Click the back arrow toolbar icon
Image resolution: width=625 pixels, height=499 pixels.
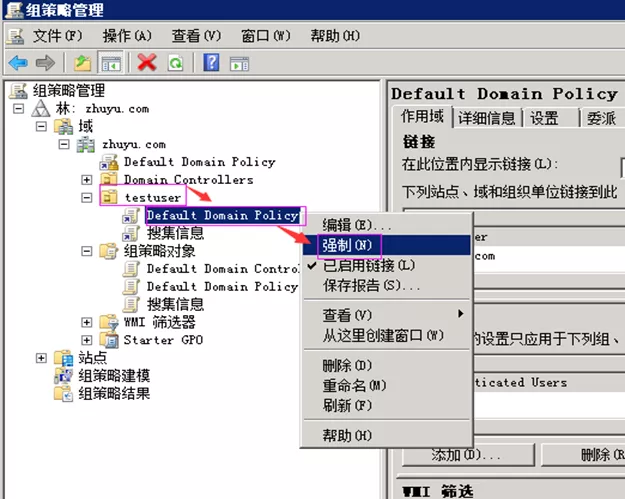[17, 63]
